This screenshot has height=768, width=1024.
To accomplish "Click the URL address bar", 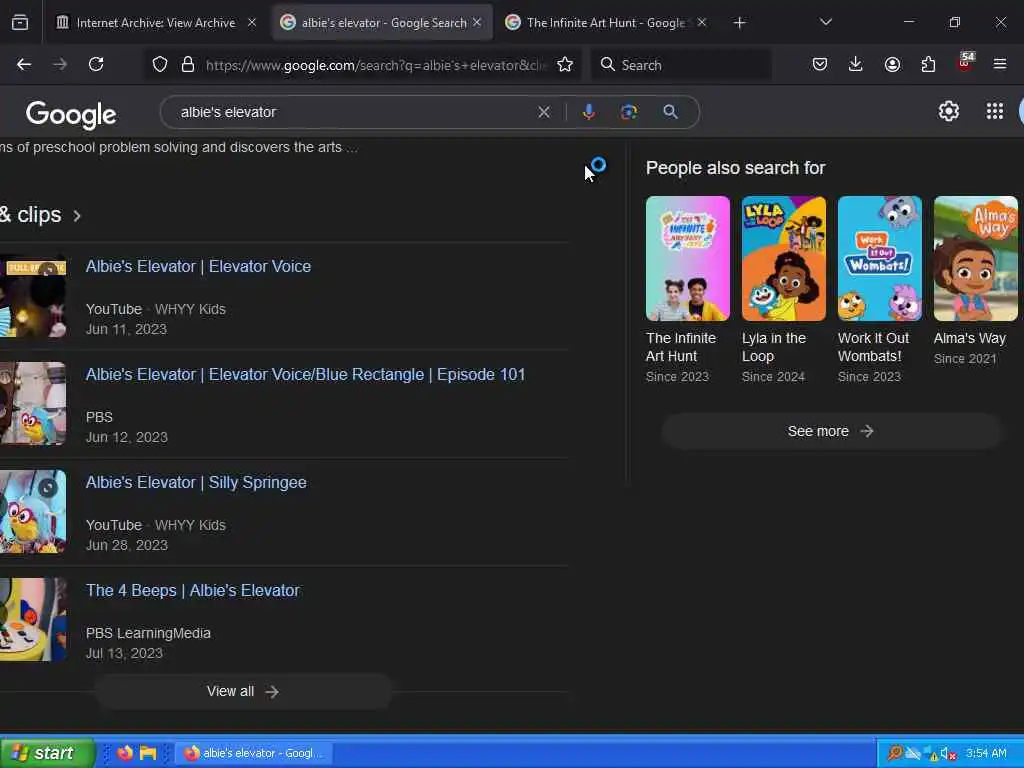I will (376, 65).
